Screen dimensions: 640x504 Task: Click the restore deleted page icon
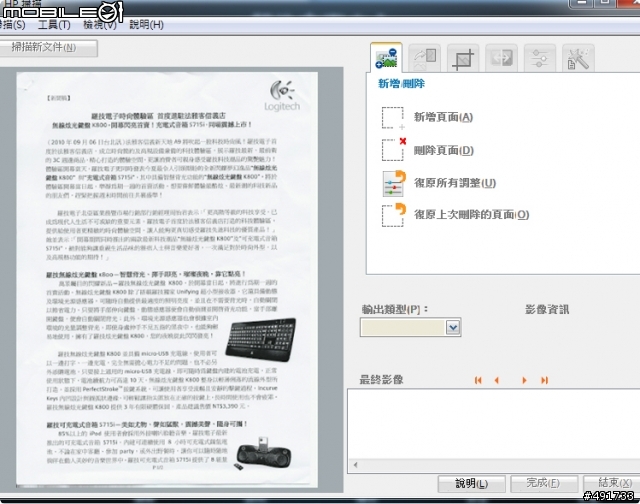pyautogui.click(x=394, y=215)
